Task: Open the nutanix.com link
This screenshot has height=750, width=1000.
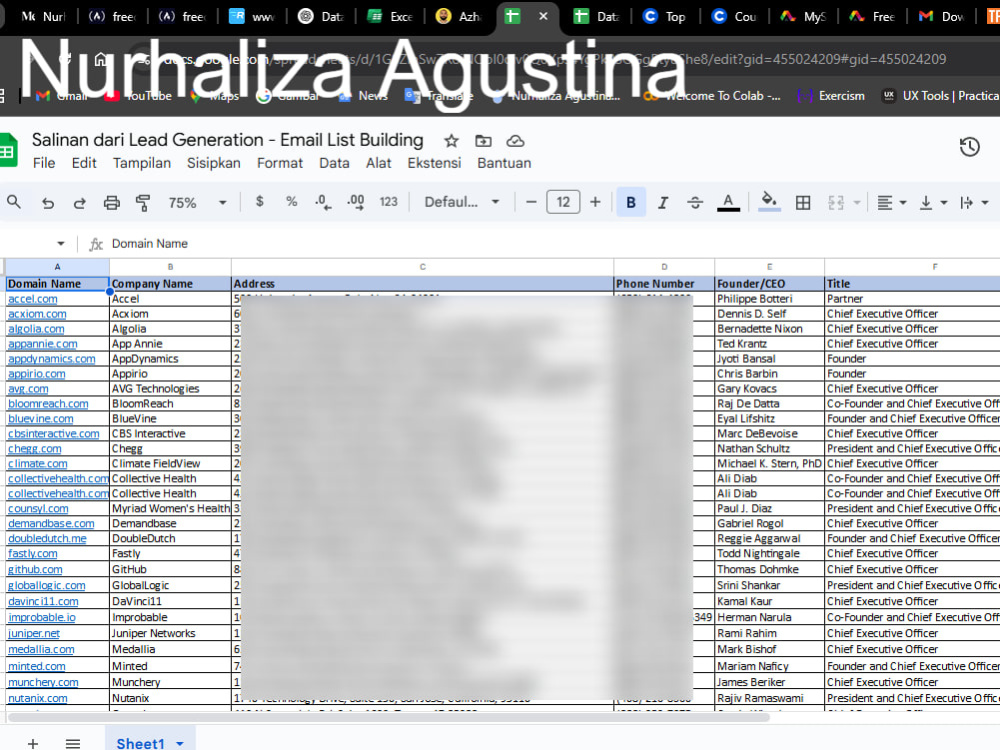Action: [x=38, y=698]
